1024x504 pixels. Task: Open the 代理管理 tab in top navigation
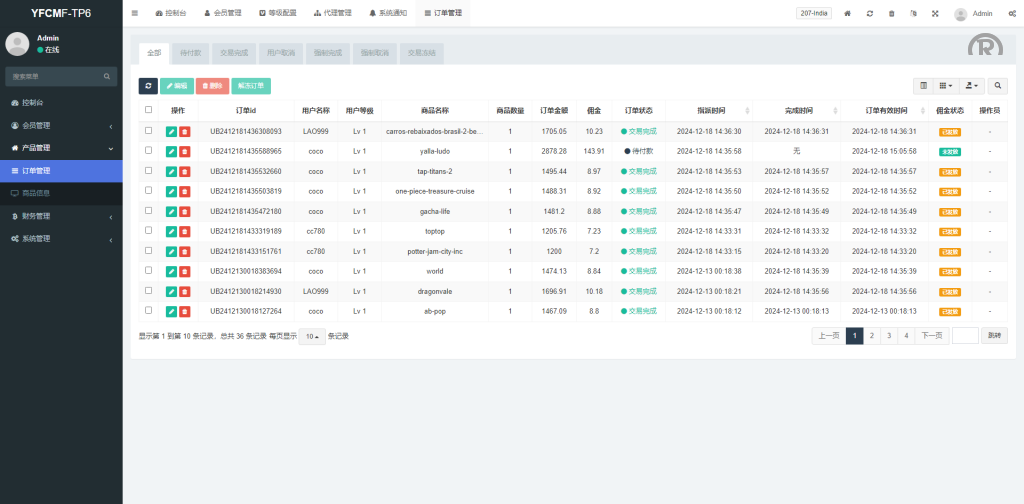(332, 14)
